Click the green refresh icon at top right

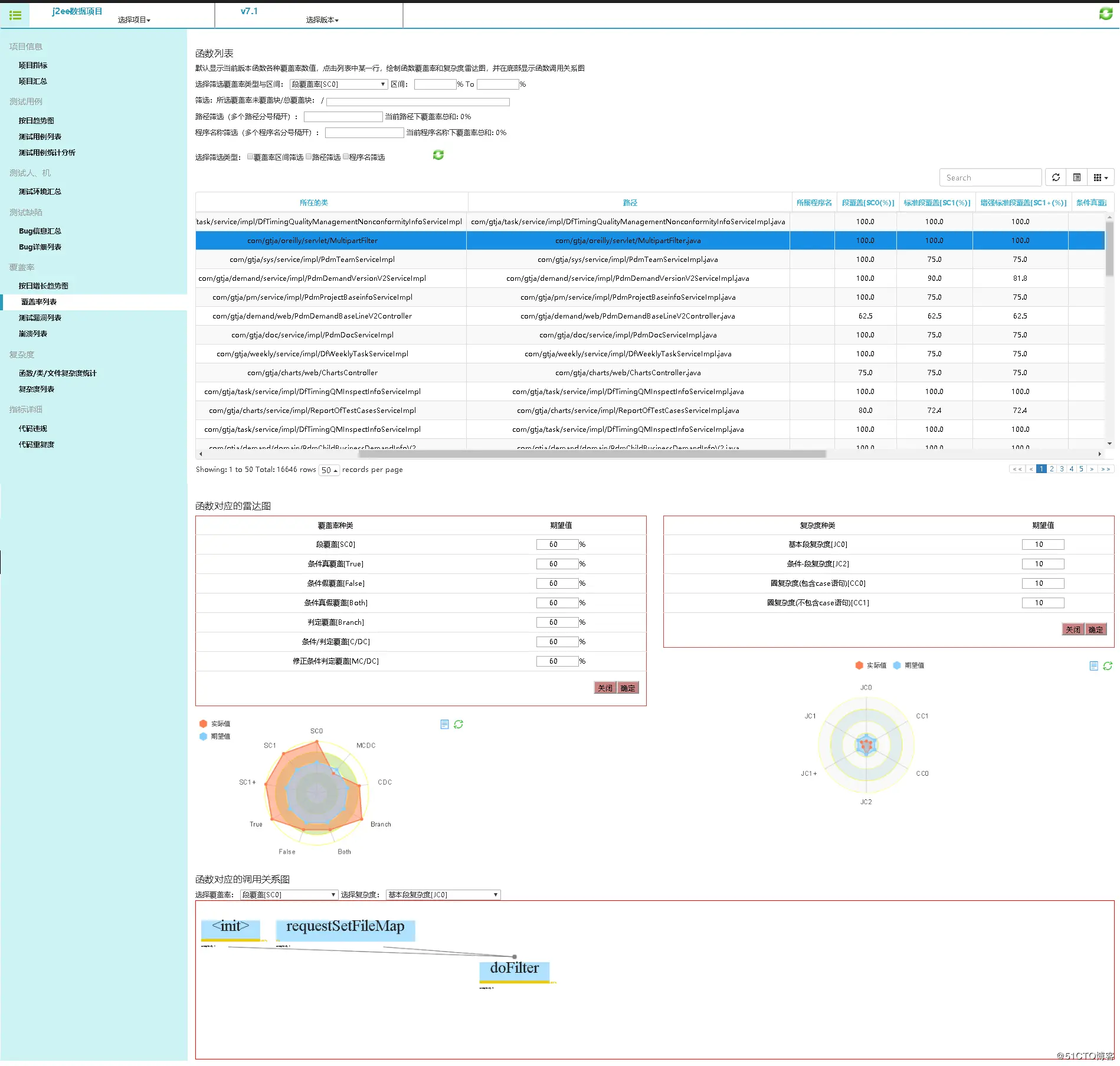click(1106, 14)
